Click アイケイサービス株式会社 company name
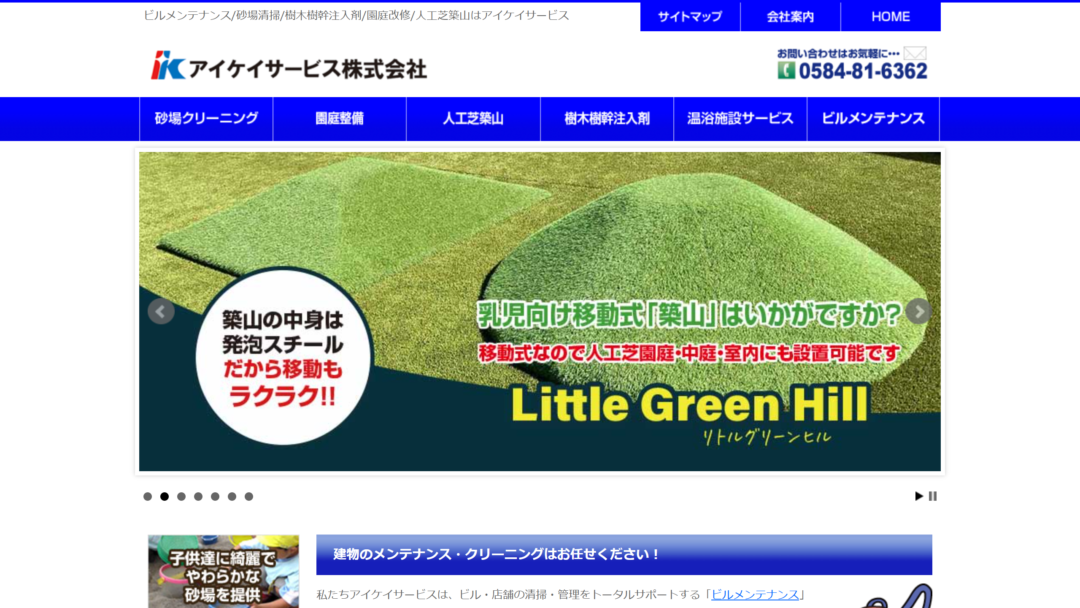This screenshot has width=1080, height=608. [x=307, y=69]
